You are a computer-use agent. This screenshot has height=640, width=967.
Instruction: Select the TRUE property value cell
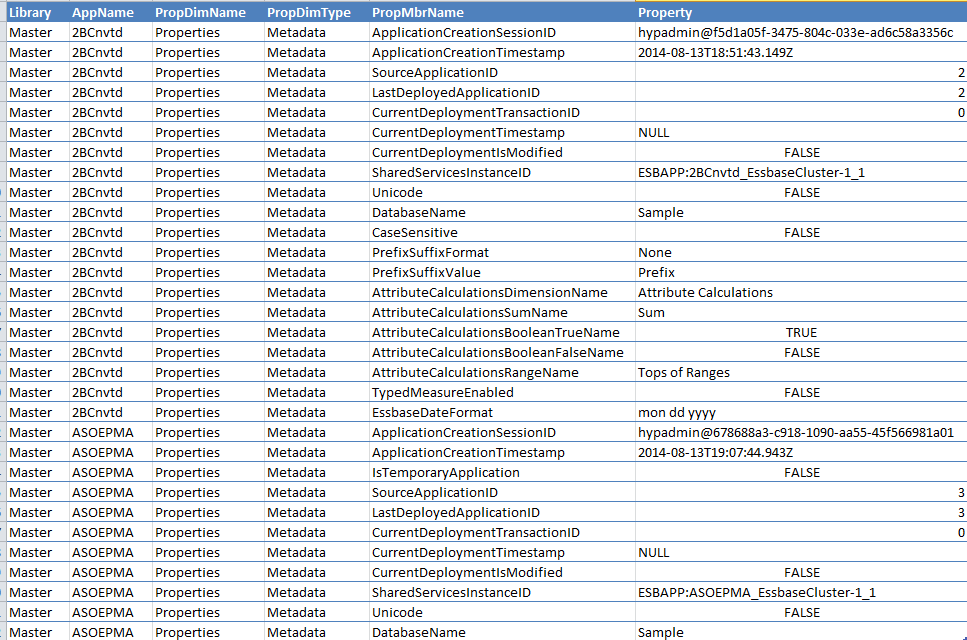(x=801, y=333)
